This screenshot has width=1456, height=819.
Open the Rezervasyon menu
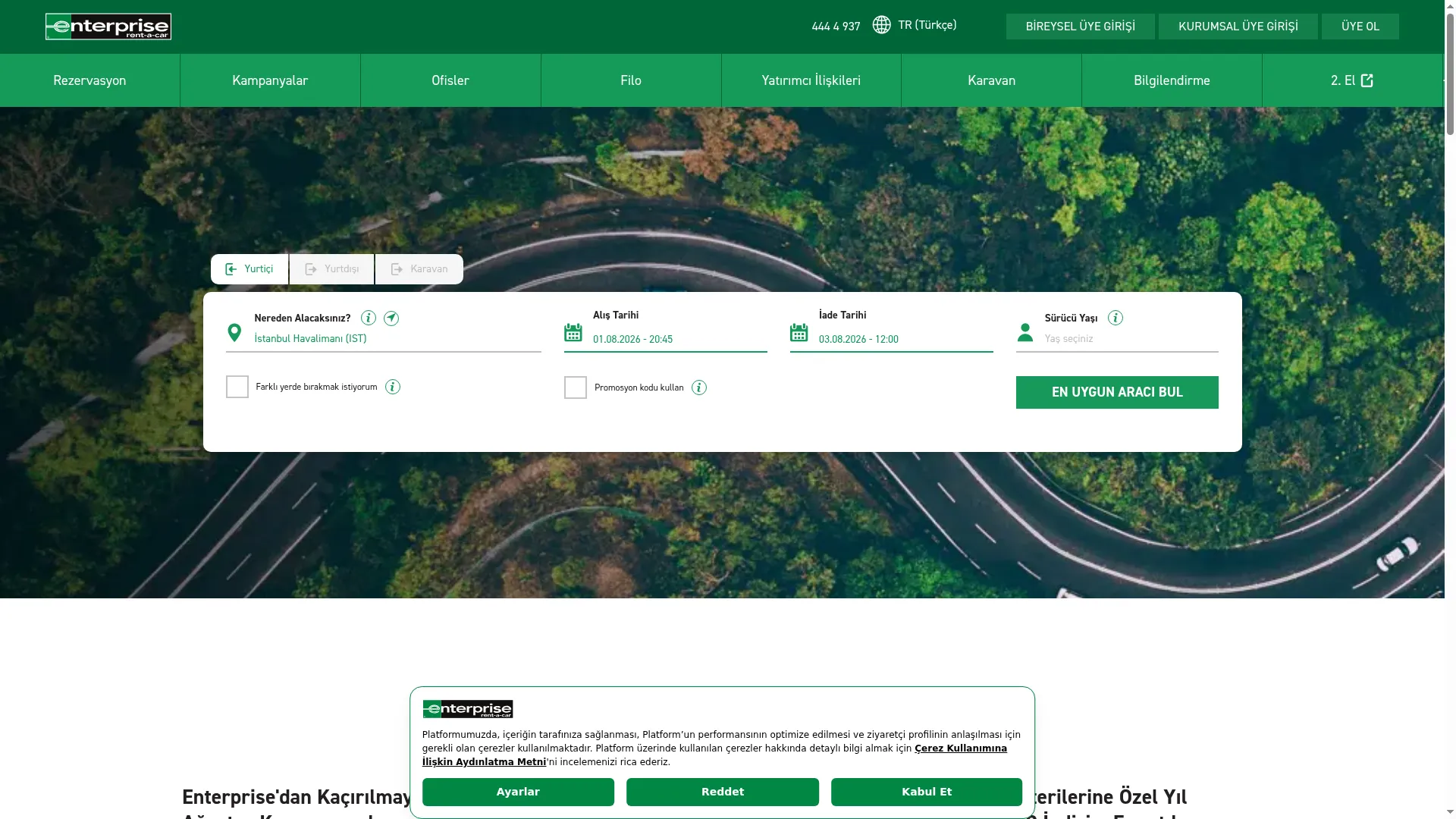coord(89,80)
